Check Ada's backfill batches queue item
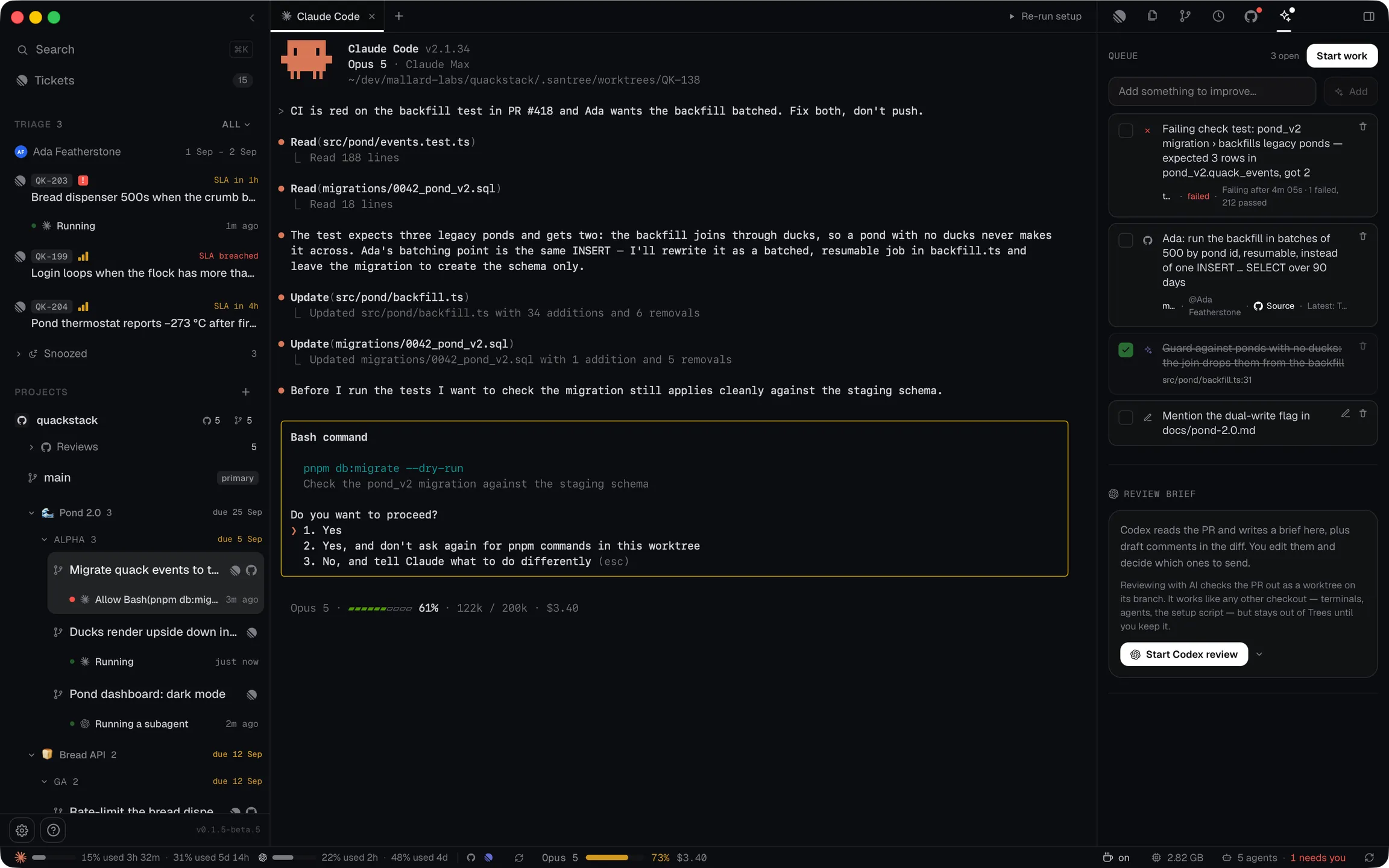The height and width of the screenshot is (868, 1389). click(x=1126, y=240)
